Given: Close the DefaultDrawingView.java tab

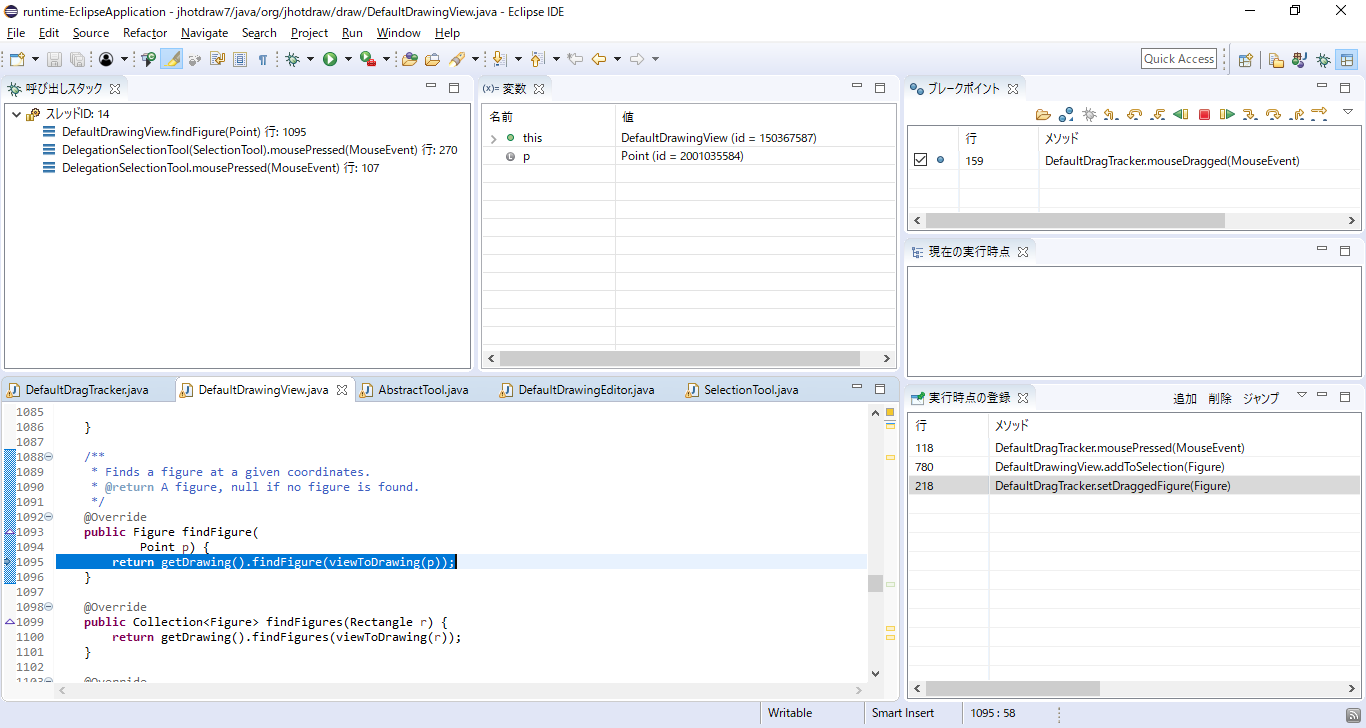Looking at the screenshot, I should (x=341, y=390).
